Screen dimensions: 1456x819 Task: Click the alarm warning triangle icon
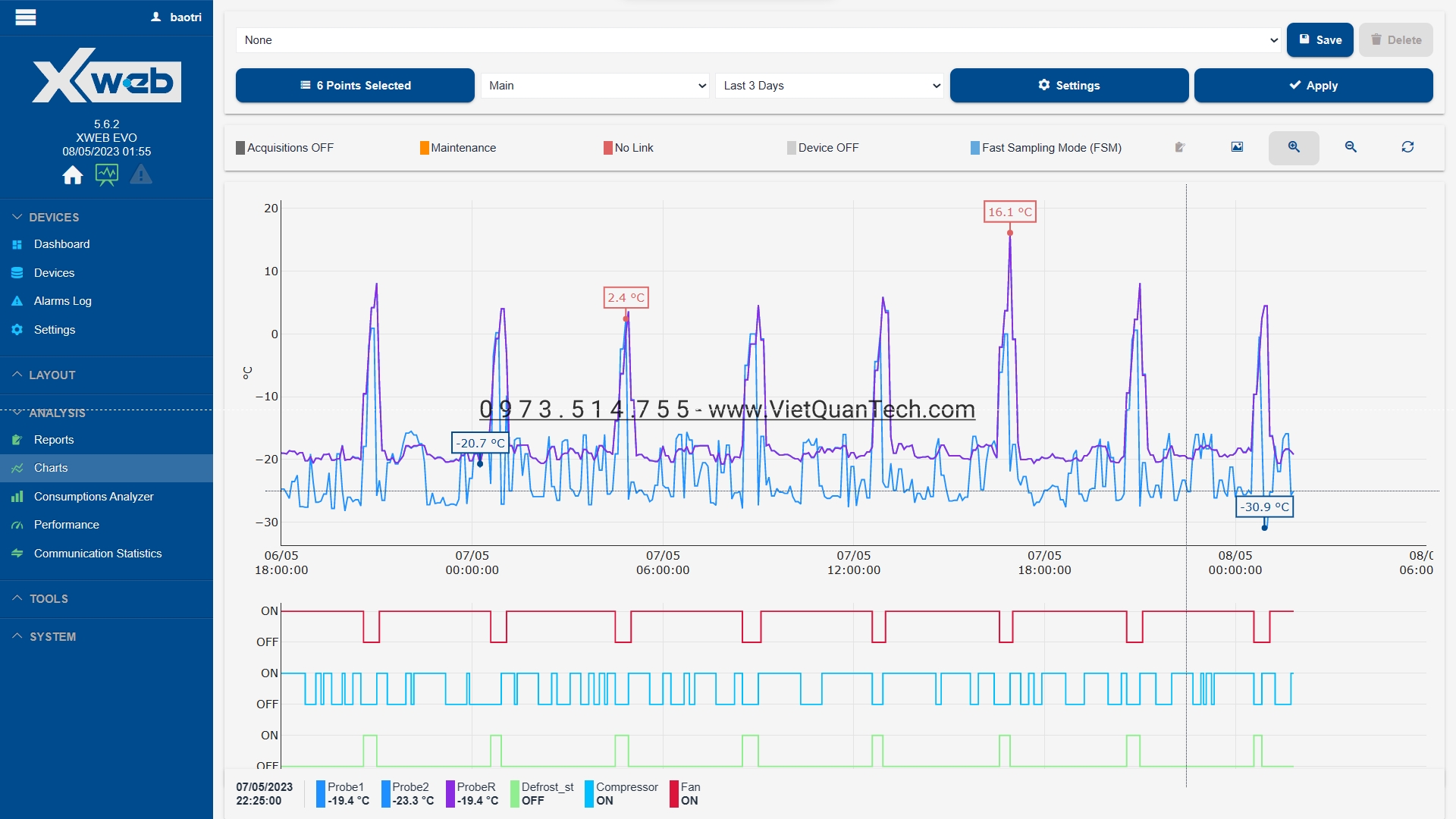[x=141, y=175]
